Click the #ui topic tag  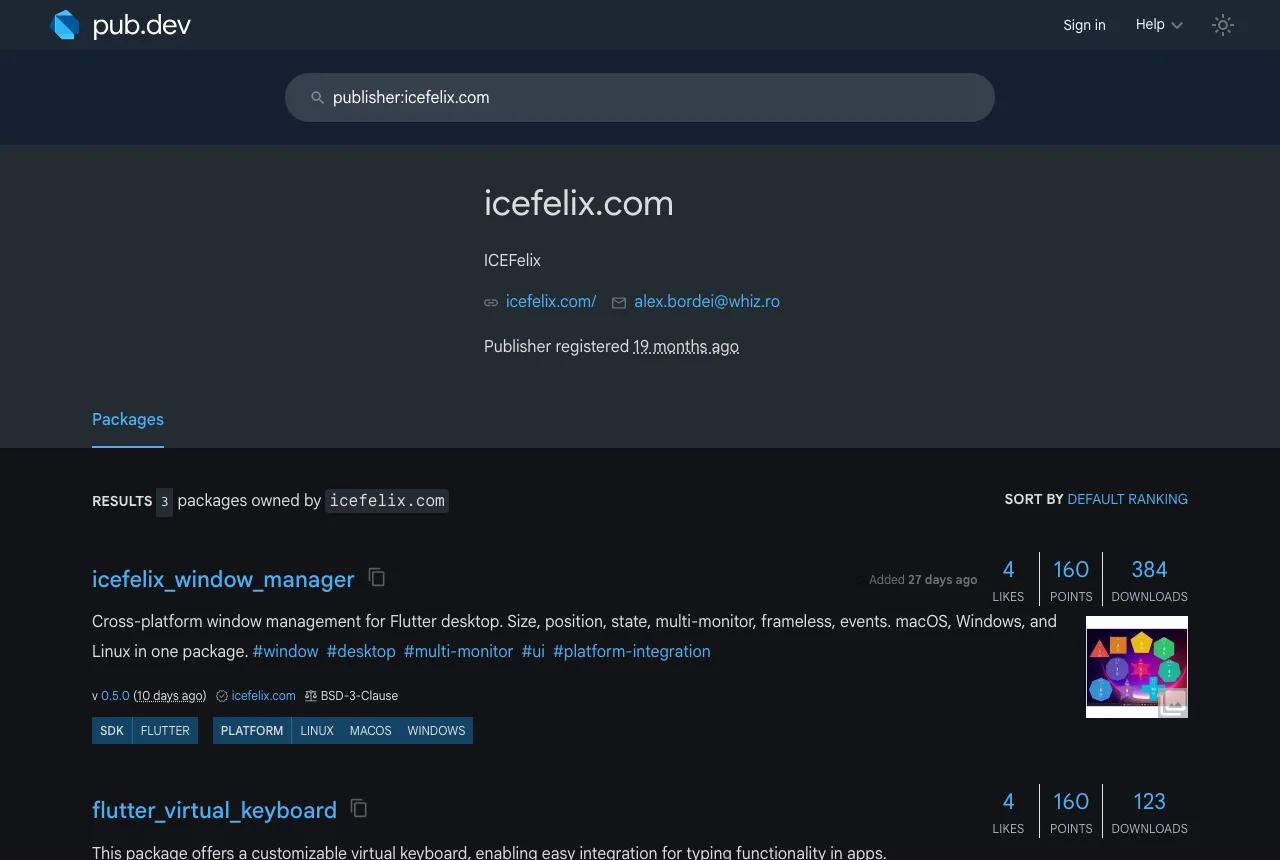[533, 651]
